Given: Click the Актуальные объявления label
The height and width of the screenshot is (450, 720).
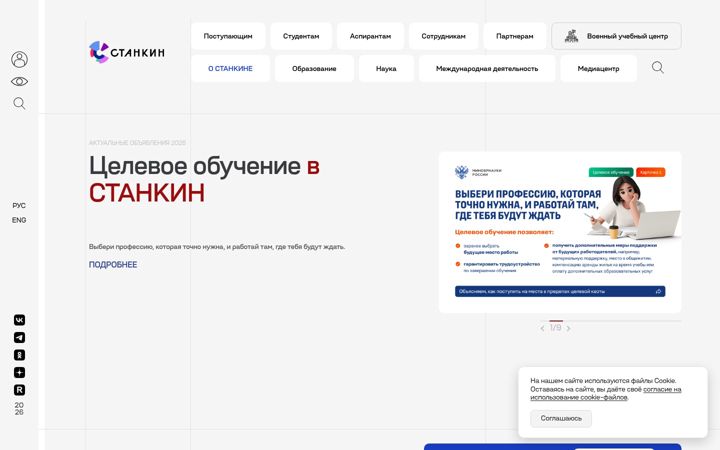Looking at the screenshot, I should pyautogui.click(x=137, y=143).
